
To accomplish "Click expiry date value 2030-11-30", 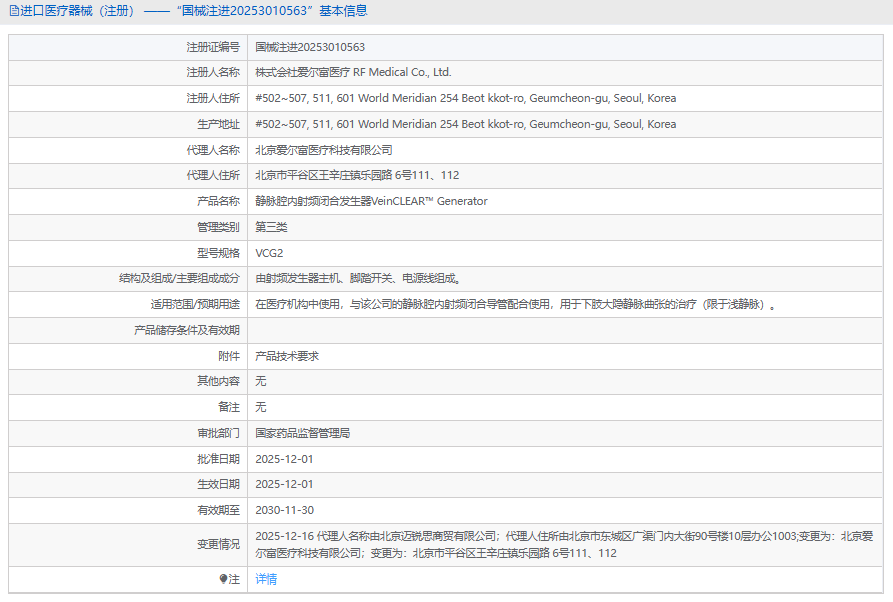I will 284,510.
